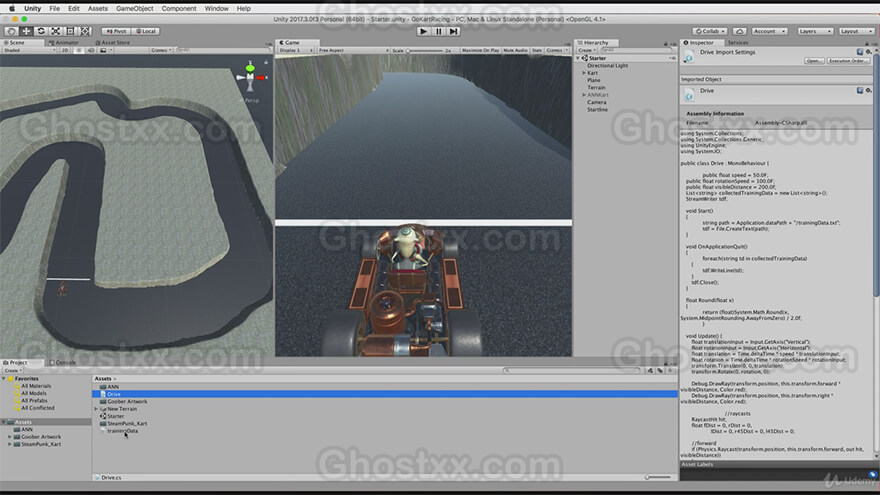The width and height of the screenshot is (880, 495).
Task: Click the Asset Labels tag icon
Action: click(873, 475)
